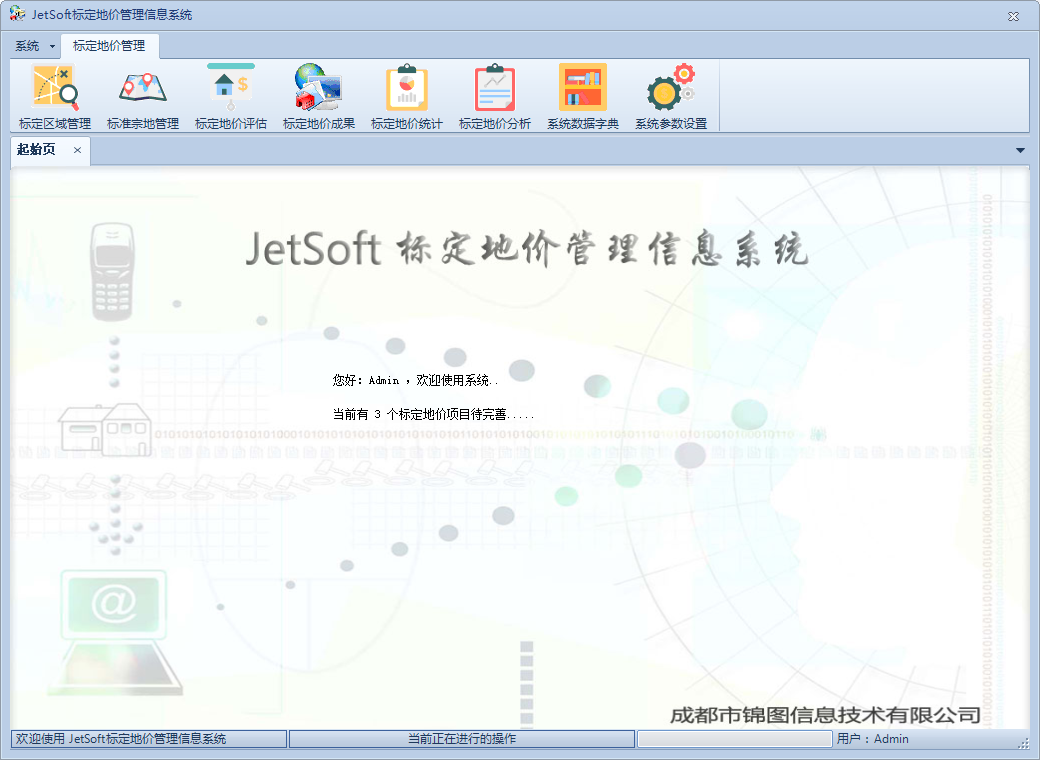Click '当前有 3 个标定地价项目待完善' message
Screen dimensions: 1040x760
[433, 414]
